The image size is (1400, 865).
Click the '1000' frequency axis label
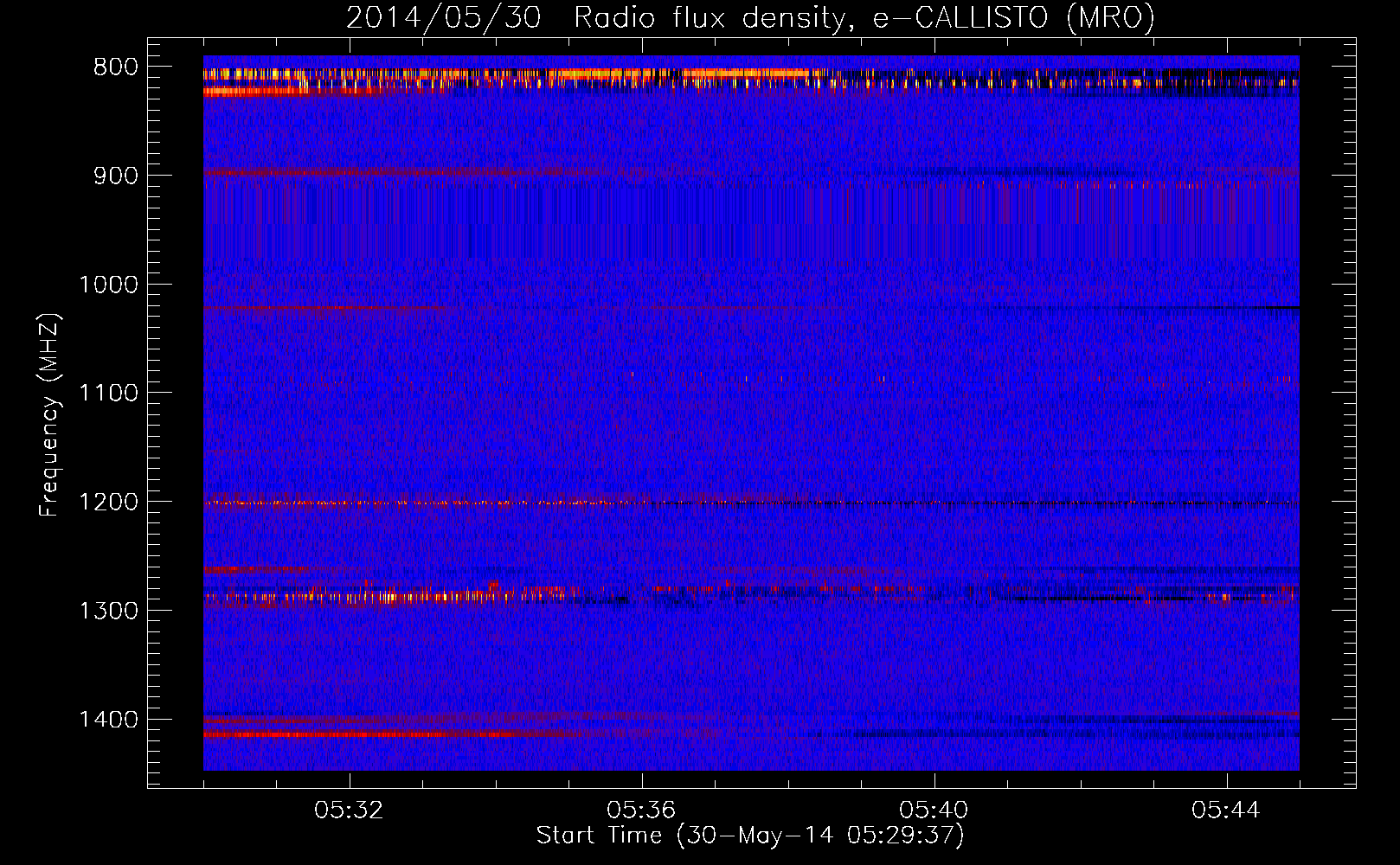tap(108, 285)
